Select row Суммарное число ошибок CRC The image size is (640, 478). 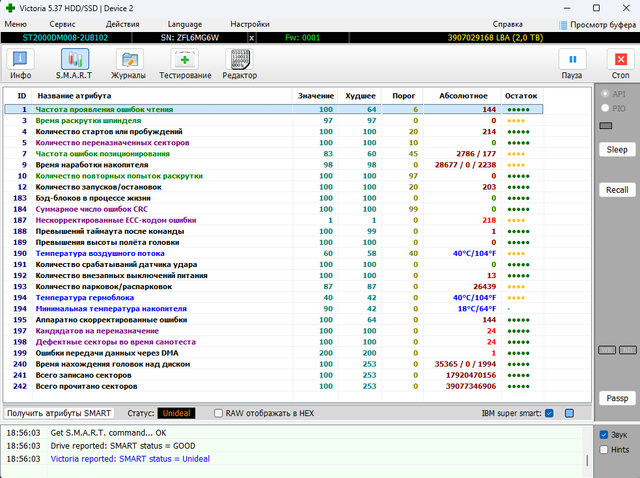click(x=273, y=209)
